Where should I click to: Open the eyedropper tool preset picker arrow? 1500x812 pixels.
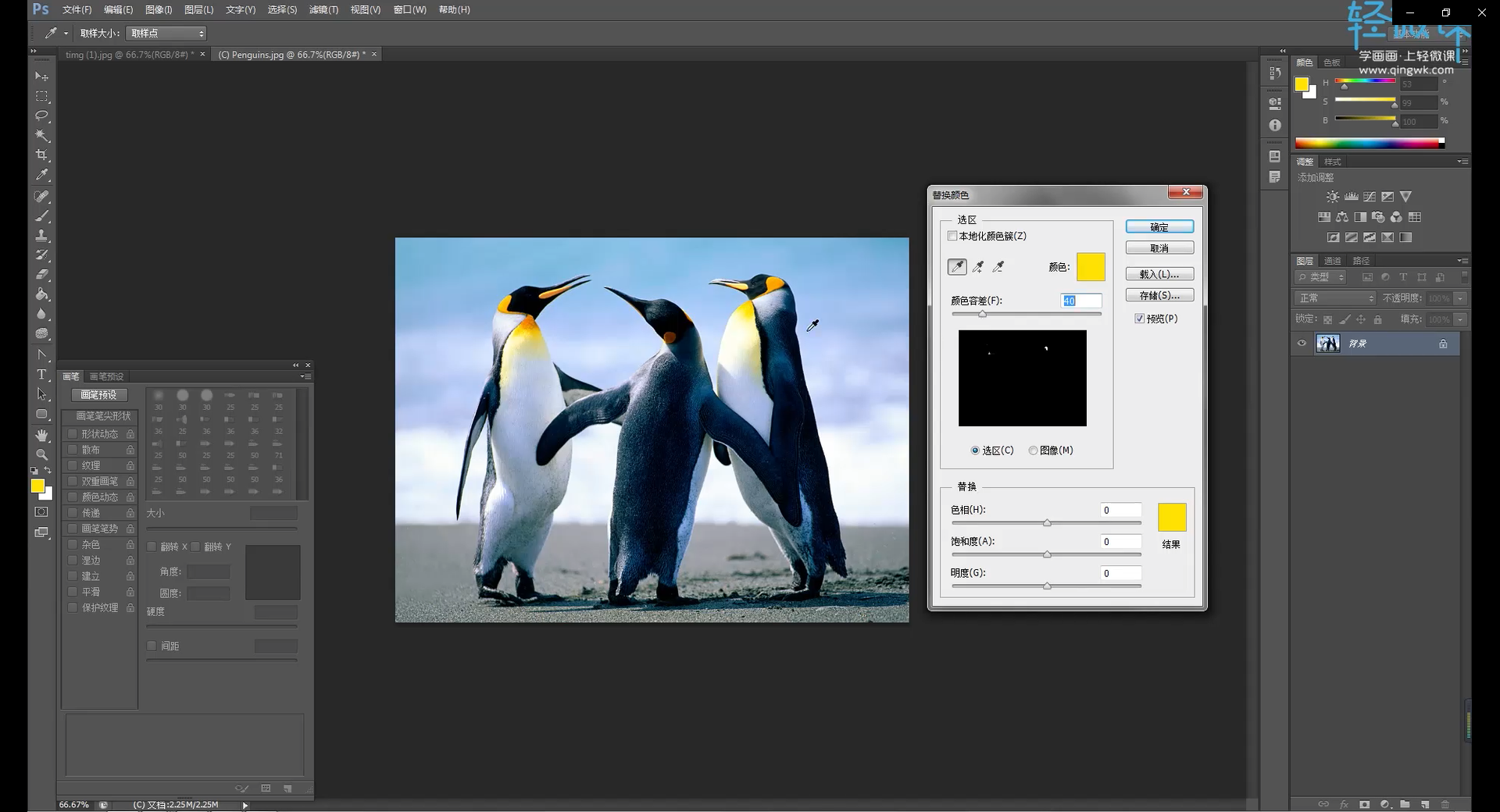66,34
